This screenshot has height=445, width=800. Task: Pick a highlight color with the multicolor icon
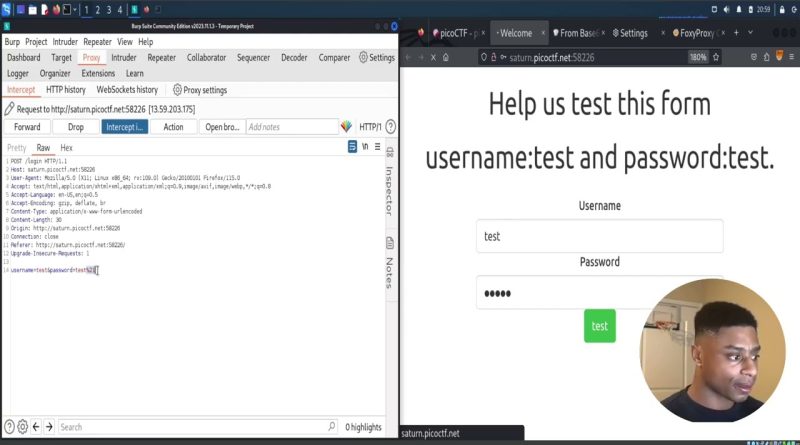pos(346,127)
